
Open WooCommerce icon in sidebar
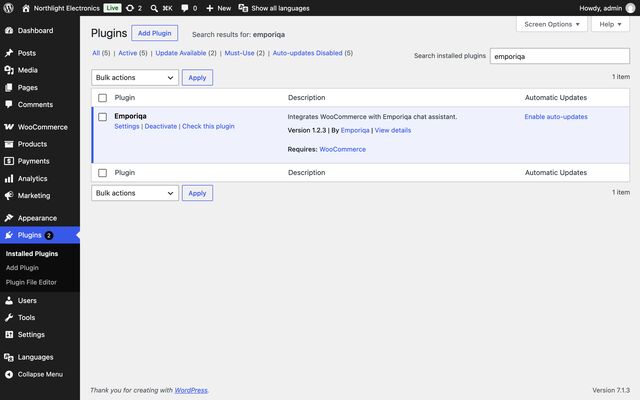[9, 127]
